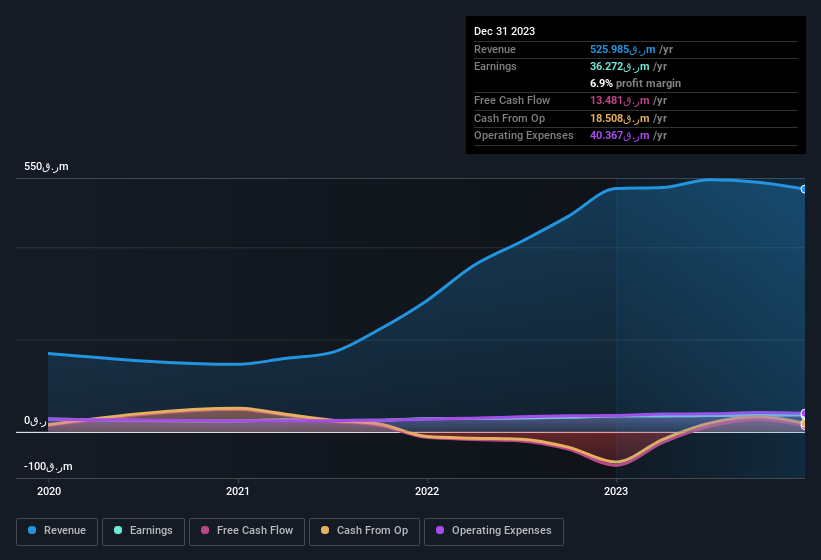Screen dimensions: 821x560
Task: Click the 550 y-axis label
Action: click(46, 166)
